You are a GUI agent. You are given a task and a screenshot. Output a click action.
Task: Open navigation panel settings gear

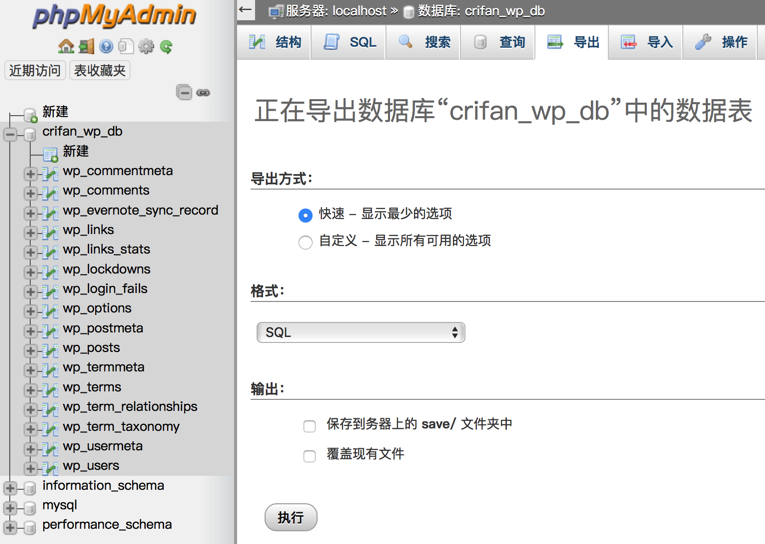click(x=146, y=46)
